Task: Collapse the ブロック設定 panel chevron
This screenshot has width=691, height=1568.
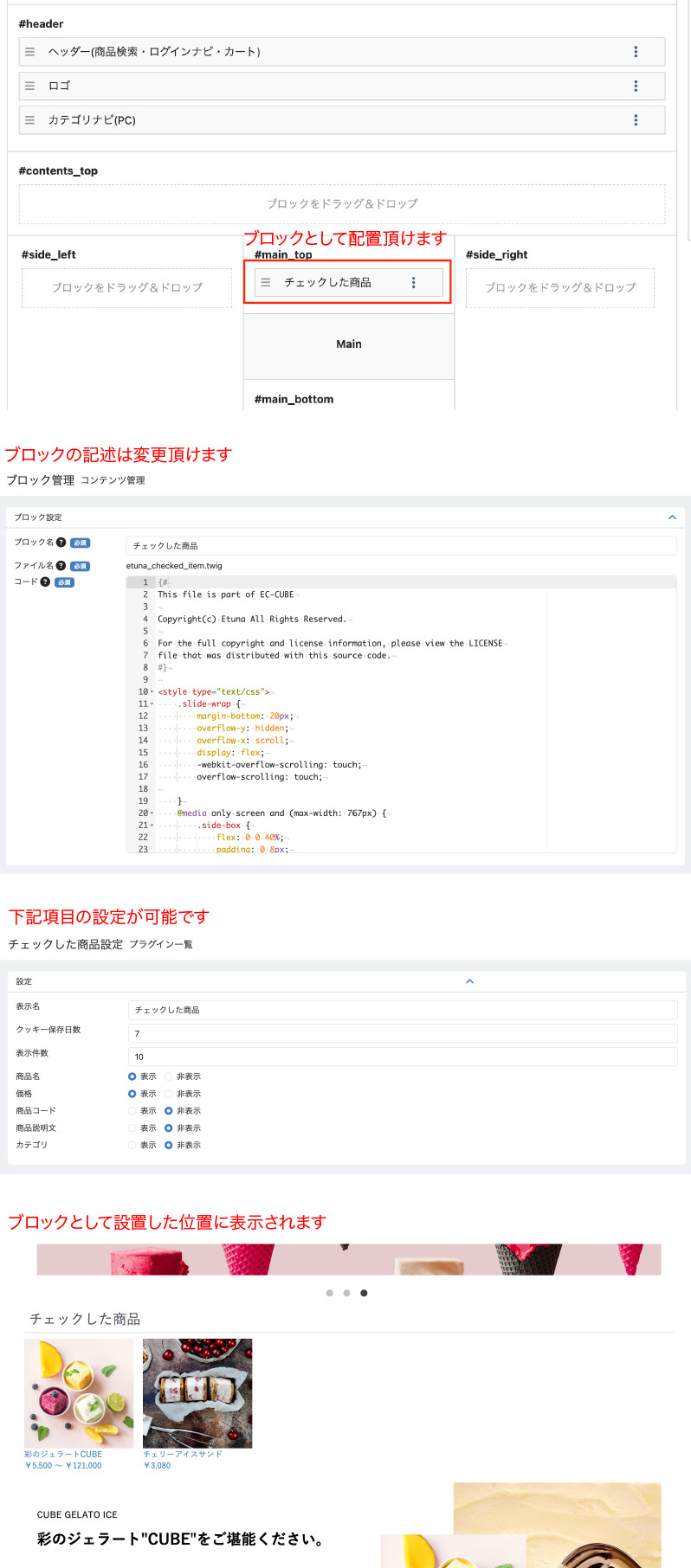Action: (672, 517)
